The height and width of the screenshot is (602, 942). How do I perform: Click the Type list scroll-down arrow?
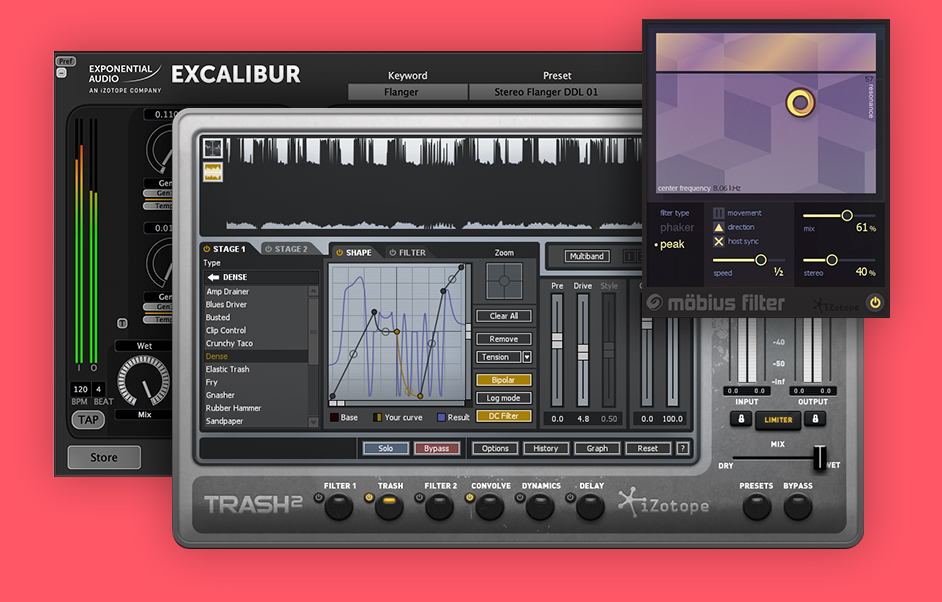(x=313, y=422)
